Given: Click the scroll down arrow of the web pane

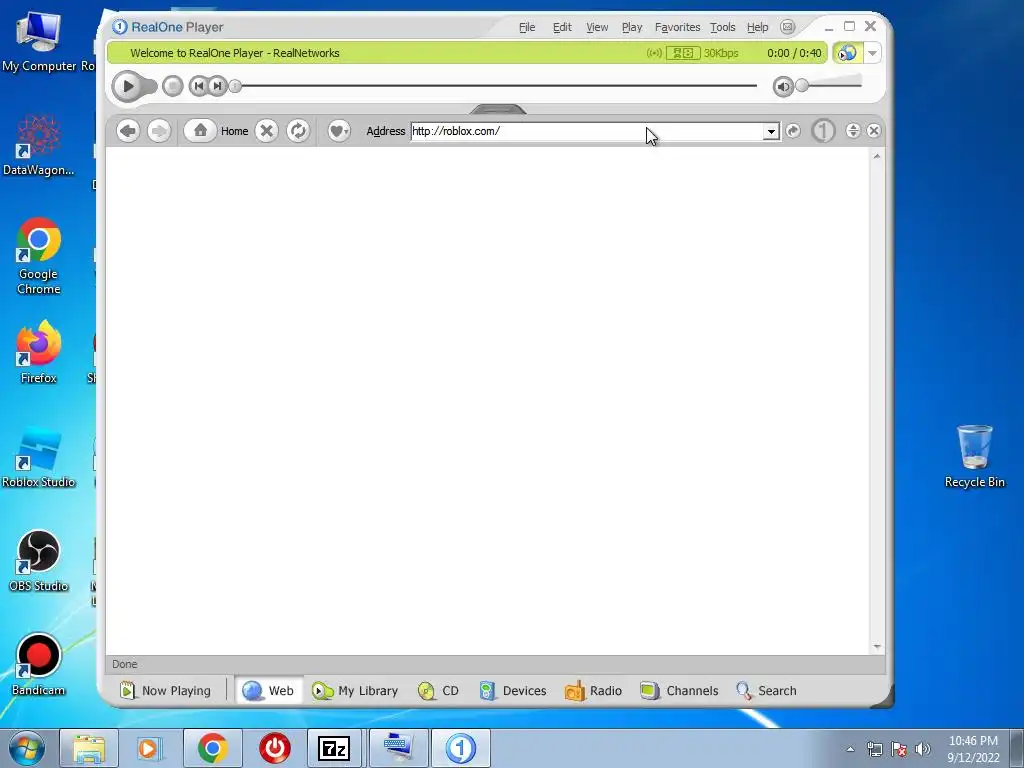Looking at the screenshot, I should point(876,647).
